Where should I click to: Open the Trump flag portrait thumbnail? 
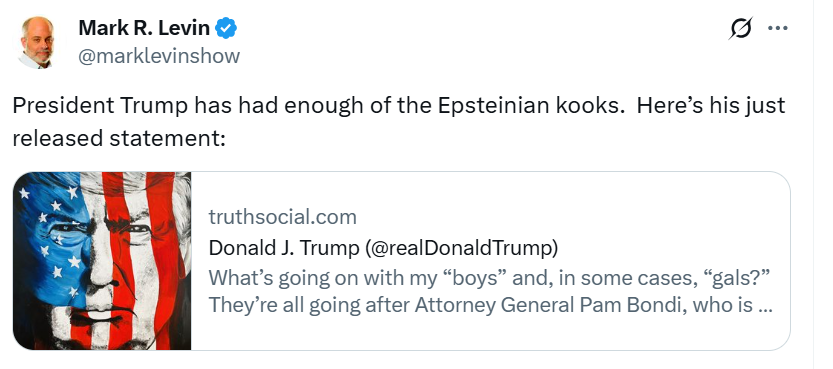click(x=102, y=261)
